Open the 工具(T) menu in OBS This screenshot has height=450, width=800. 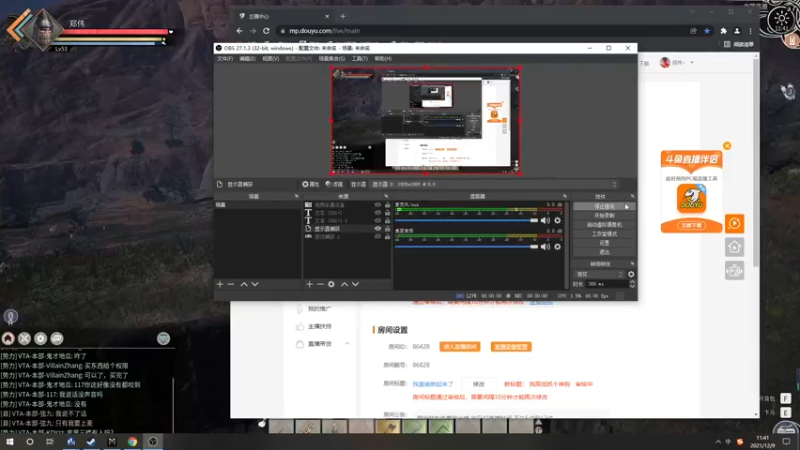tap(359, 59)
